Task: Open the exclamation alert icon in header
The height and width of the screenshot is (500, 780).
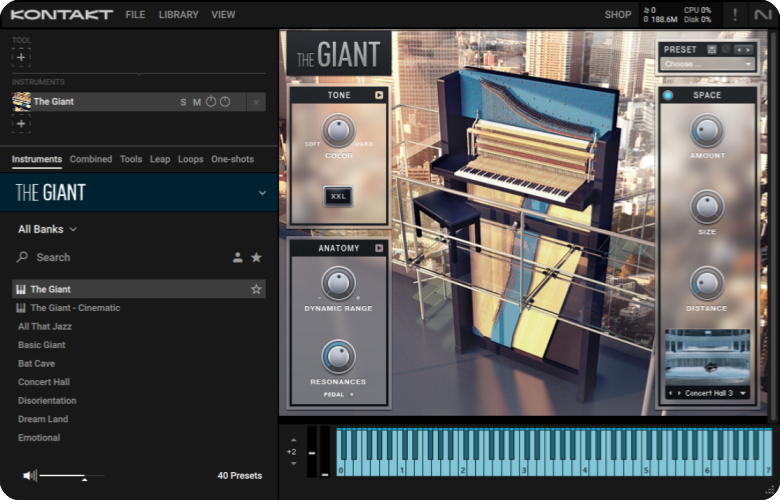Action: [x=736, y=15]
